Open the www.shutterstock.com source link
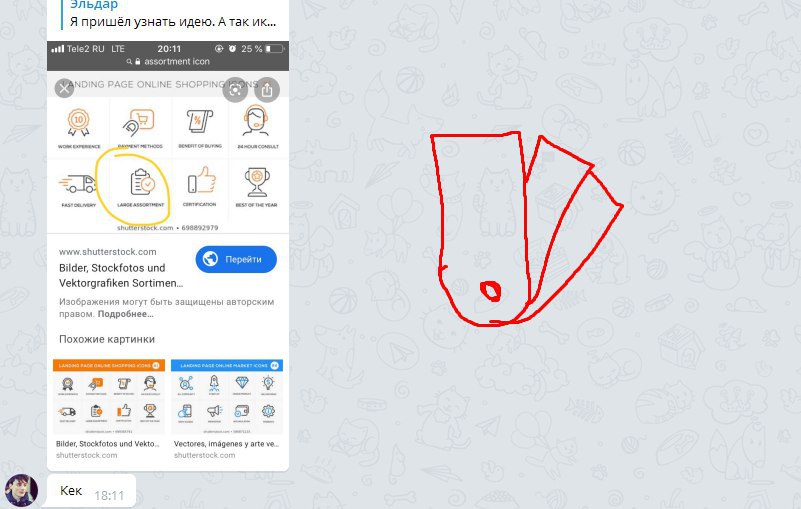The height and width of the screenshot is (509, 801). tap(108, 251)
